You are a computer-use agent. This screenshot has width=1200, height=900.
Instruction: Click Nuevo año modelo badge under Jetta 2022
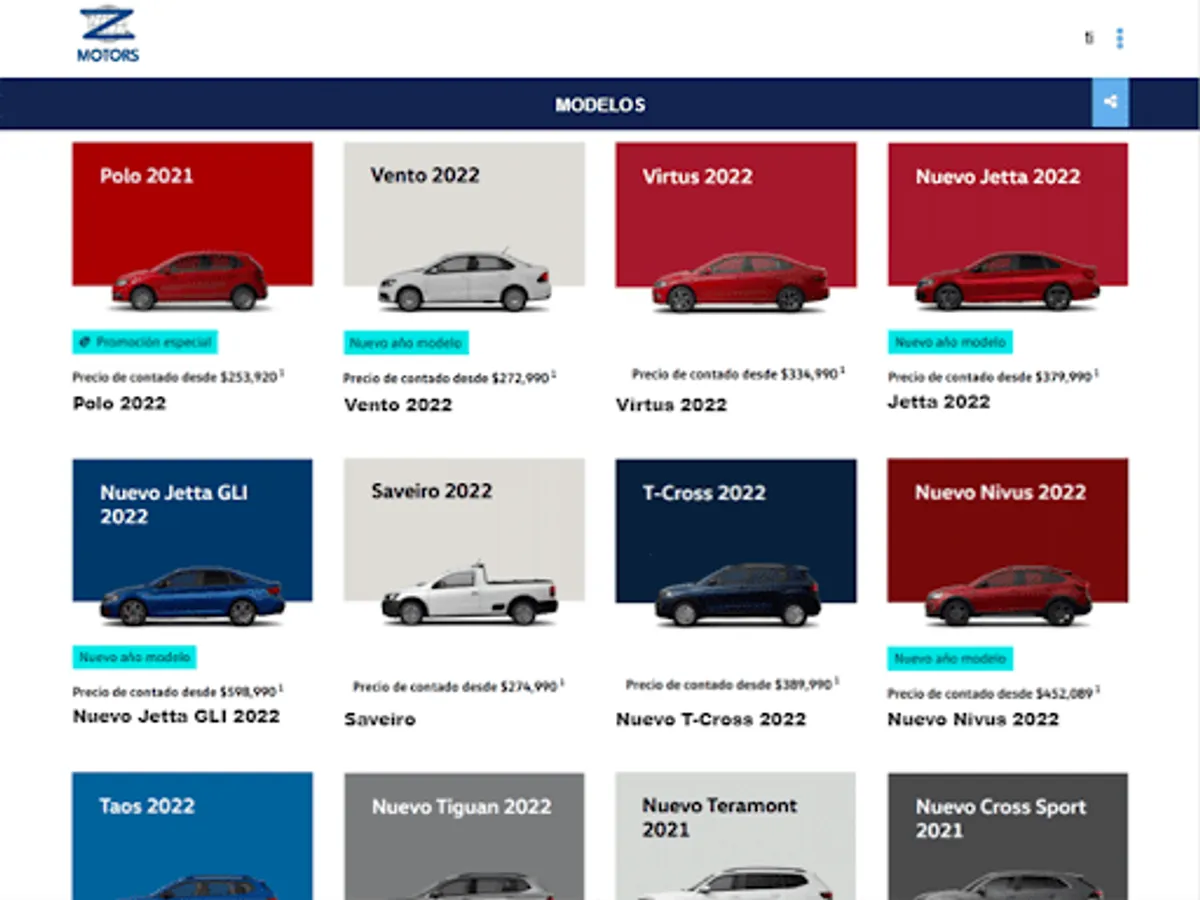pos(950,342)
